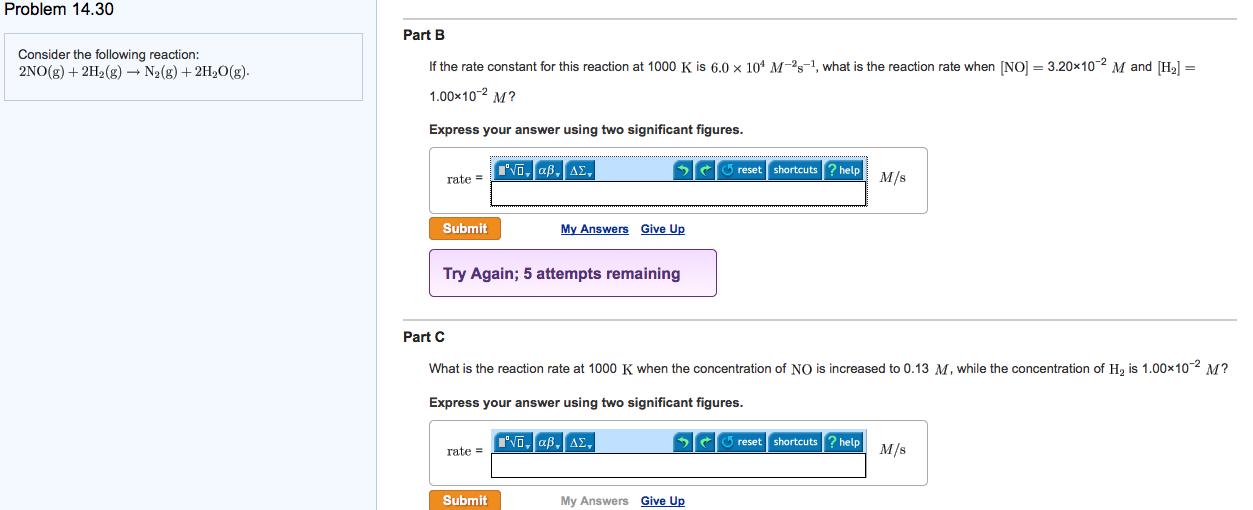The width and height of the screenshot is (1253, 510).
Task: Give Up on Part B
Action: pyautogui.click(x=663, y=229)
